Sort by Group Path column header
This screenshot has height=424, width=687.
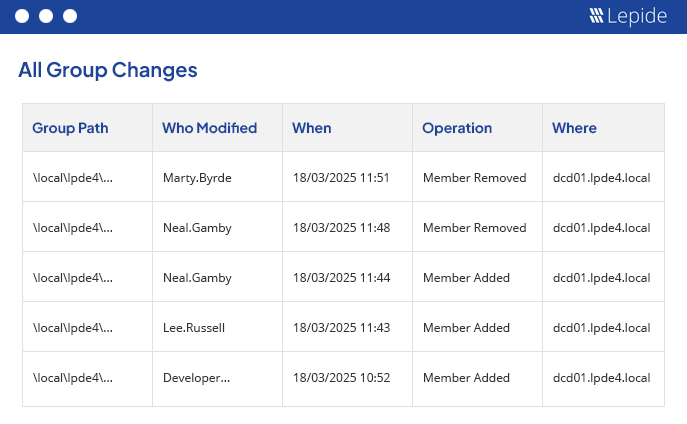(70, 128)
